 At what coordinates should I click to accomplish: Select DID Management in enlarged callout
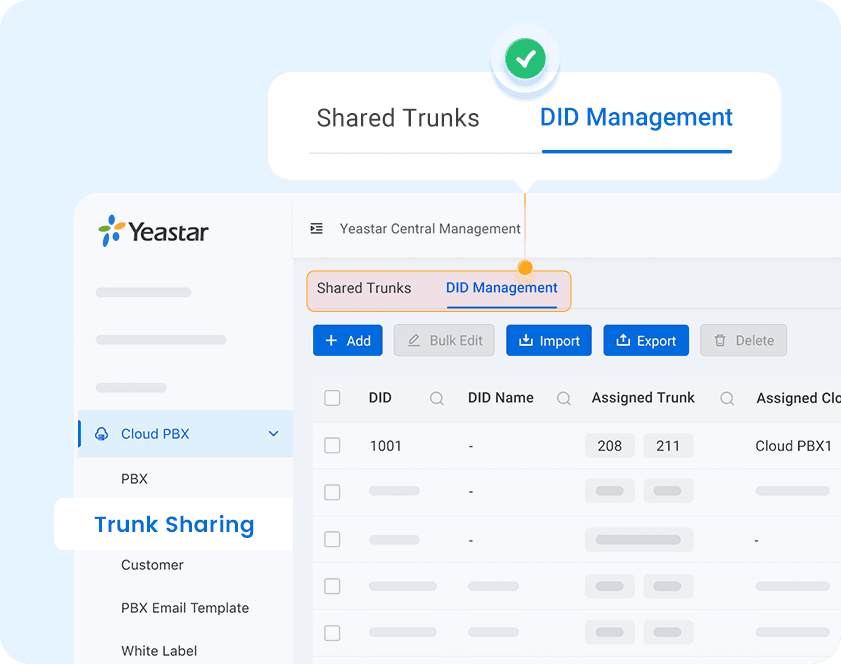click(636, 117)
